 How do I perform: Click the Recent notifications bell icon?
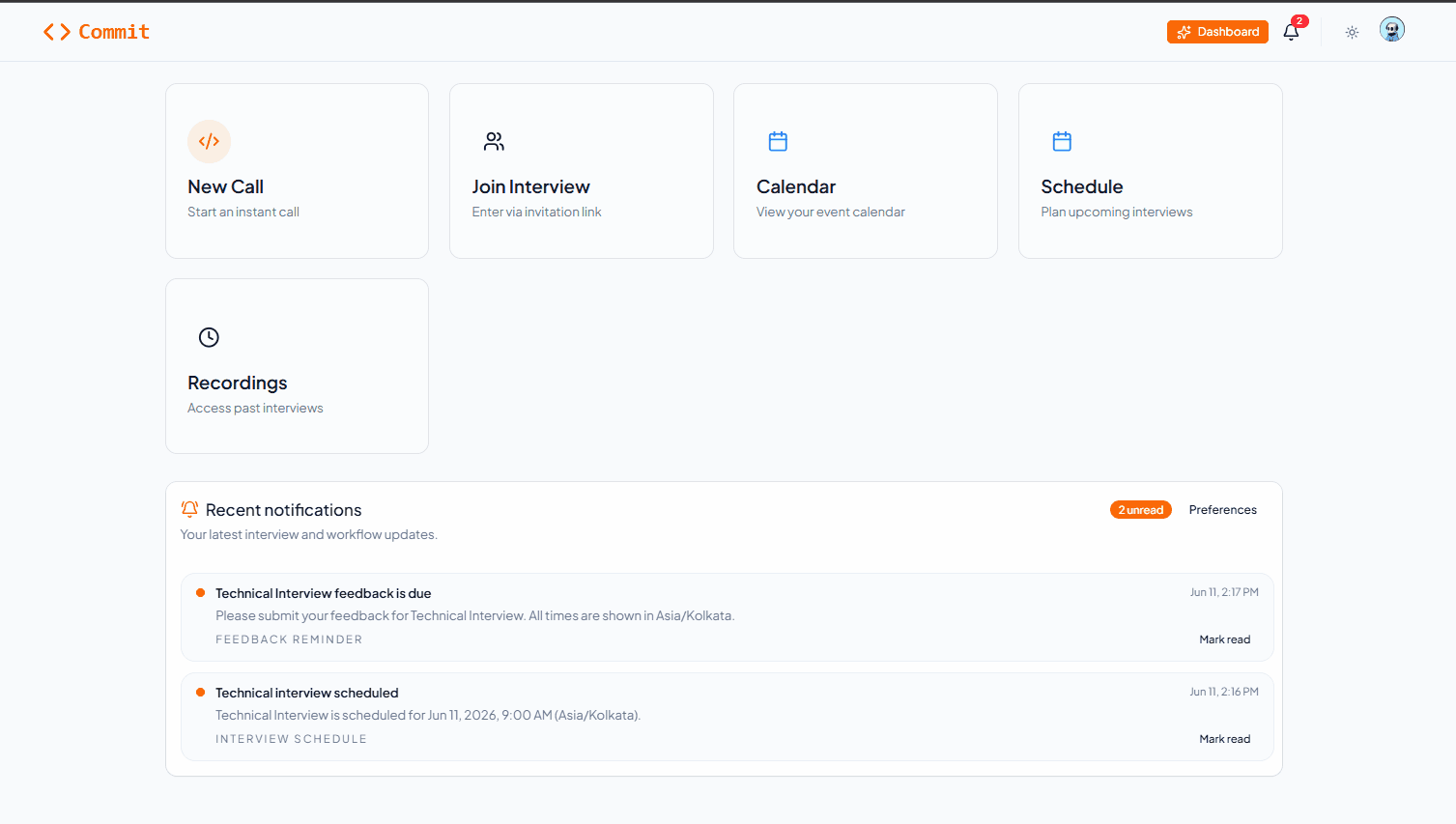(x=189, y=509)
